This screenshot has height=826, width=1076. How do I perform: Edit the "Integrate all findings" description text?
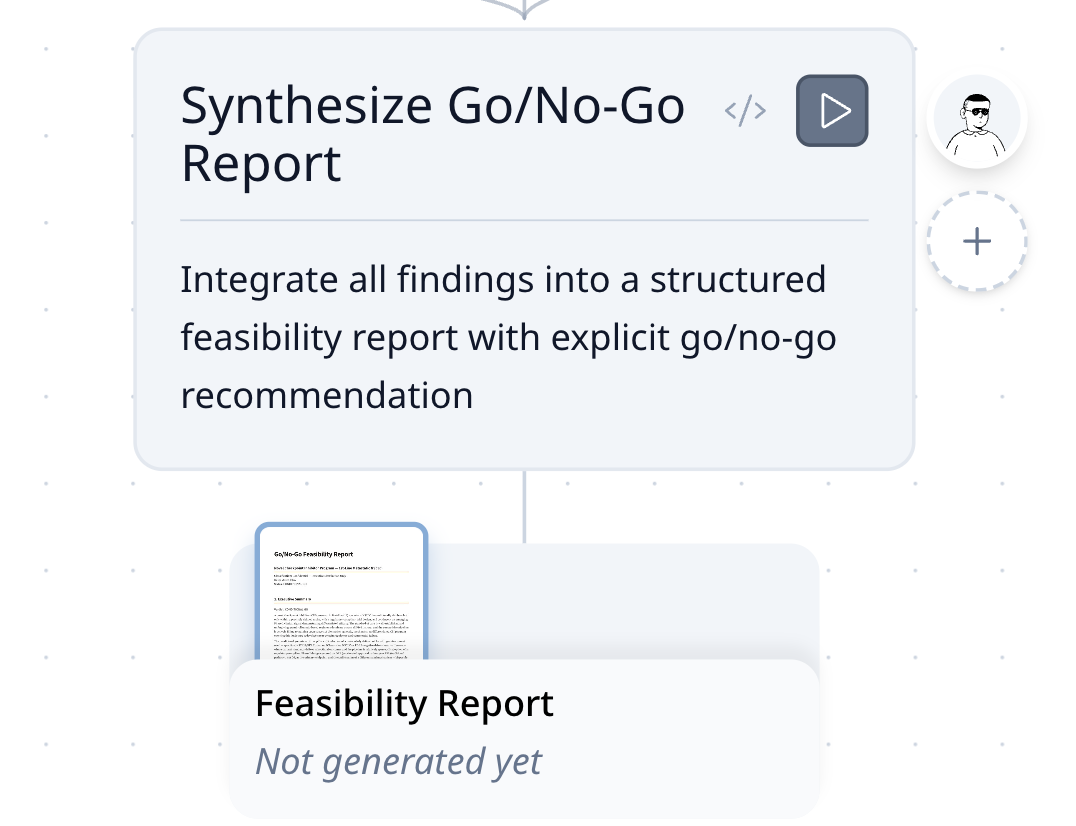point(502,280)
